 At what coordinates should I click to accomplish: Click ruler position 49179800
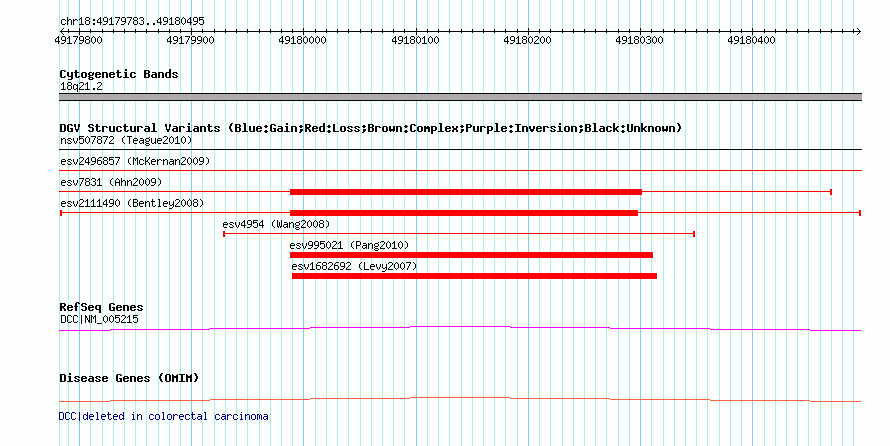click(78, 40)
